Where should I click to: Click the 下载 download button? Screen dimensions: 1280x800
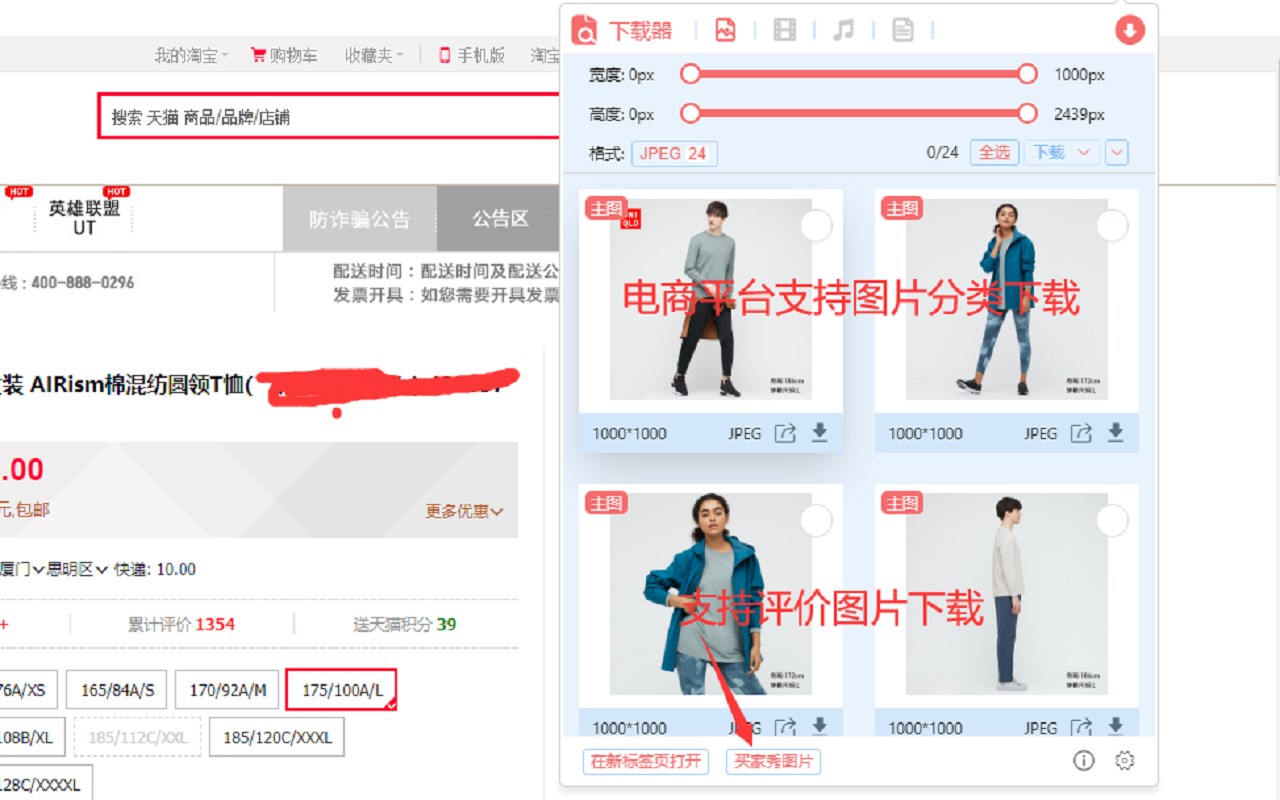[x=1049, y=153]
